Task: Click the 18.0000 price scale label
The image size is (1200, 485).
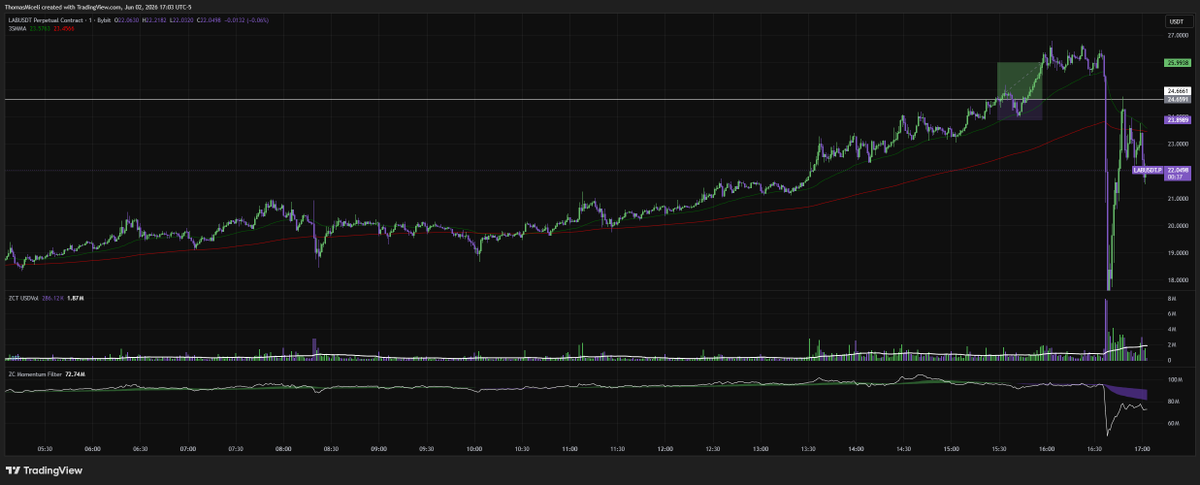Action: point(1176,280)
